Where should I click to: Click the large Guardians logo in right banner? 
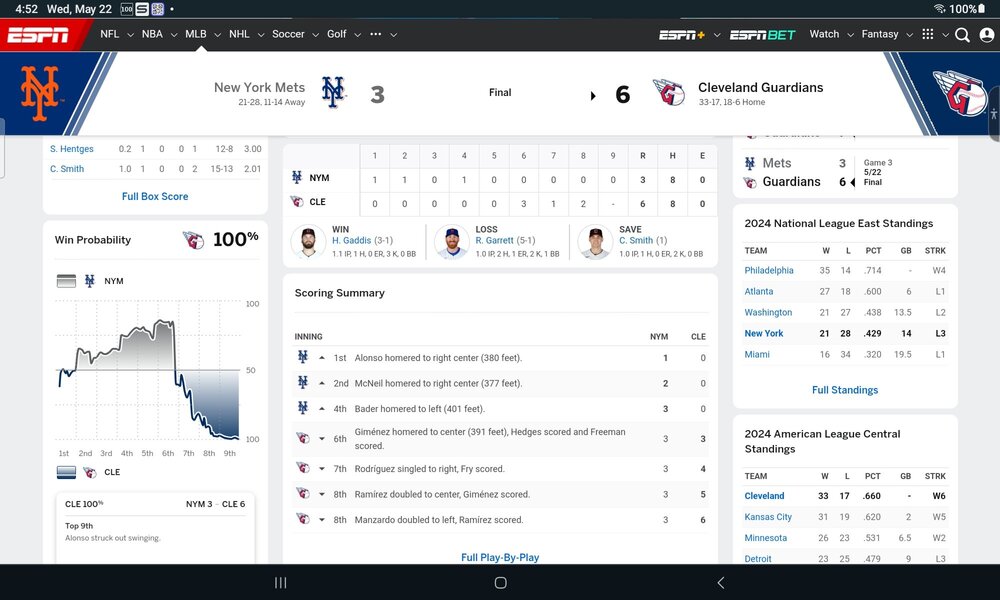click(961, 93)
